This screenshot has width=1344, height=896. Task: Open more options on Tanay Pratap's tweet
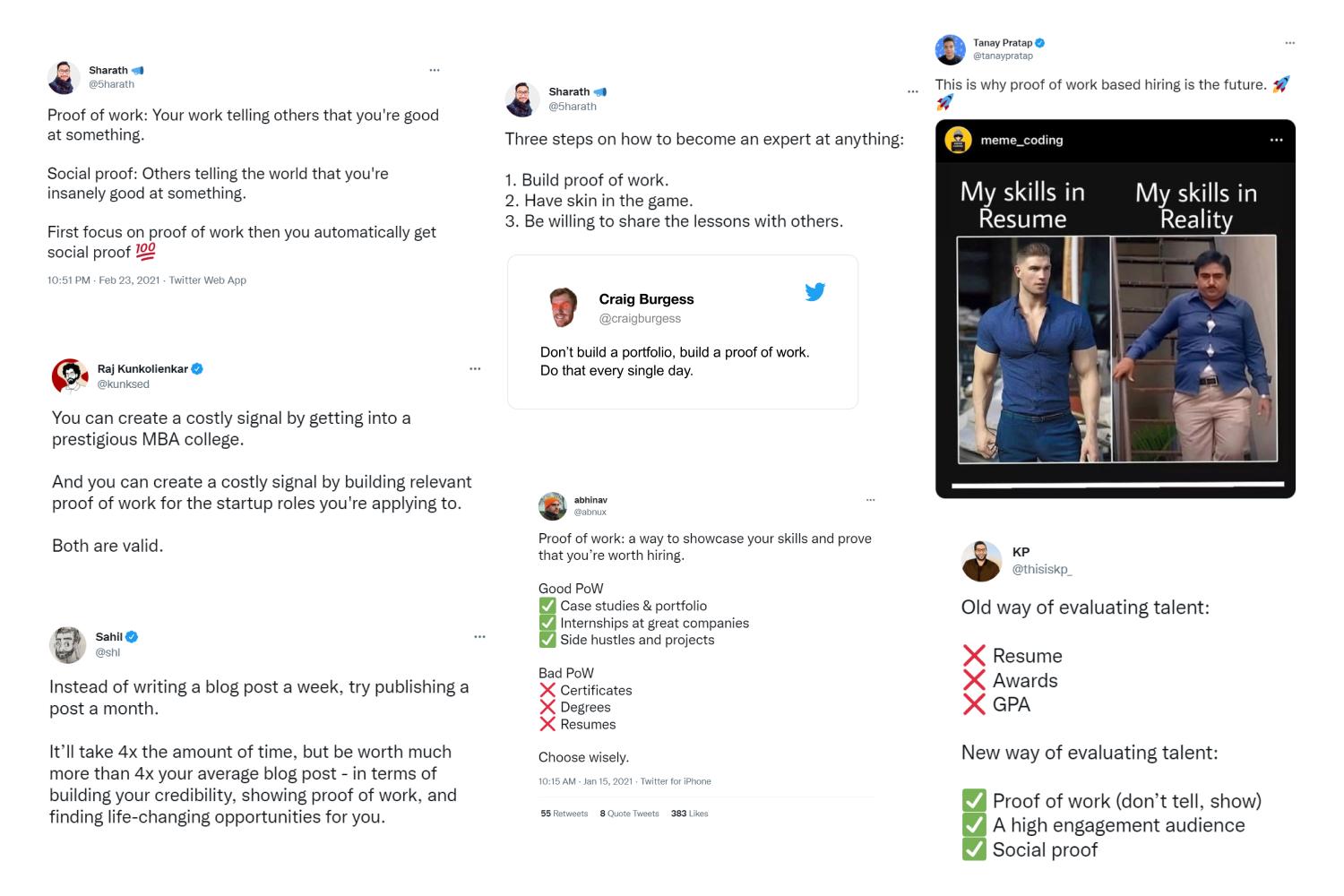point(1289,43)
